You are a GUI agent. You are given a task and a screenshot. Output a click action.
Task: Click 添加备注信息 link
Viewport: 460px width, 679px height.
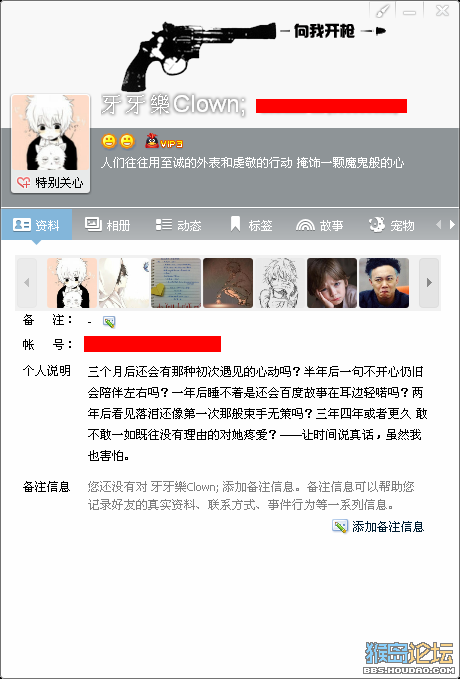[x=378, y=526]
